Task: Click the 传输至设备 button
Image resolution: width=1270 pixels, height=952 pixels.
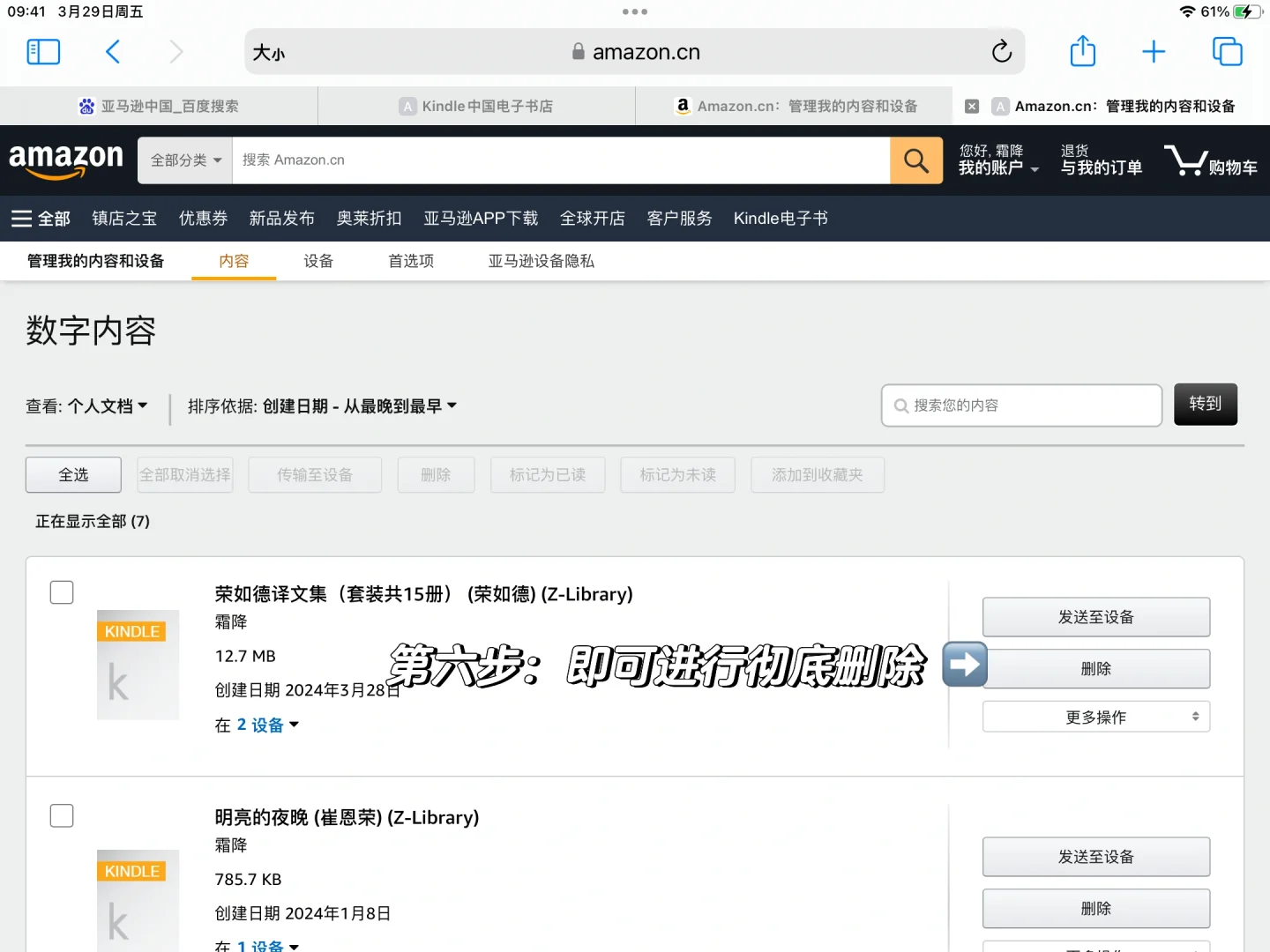Action: pyautogui.click(x=315, y=475)
